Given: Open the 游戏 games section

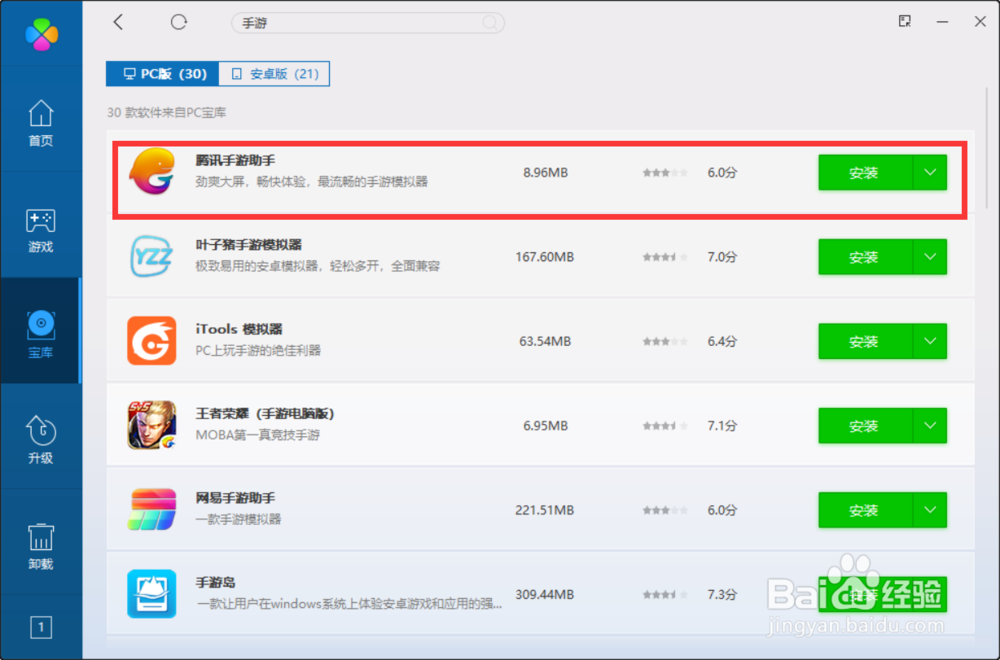Looking at the screenshot, I should (41, 230).
